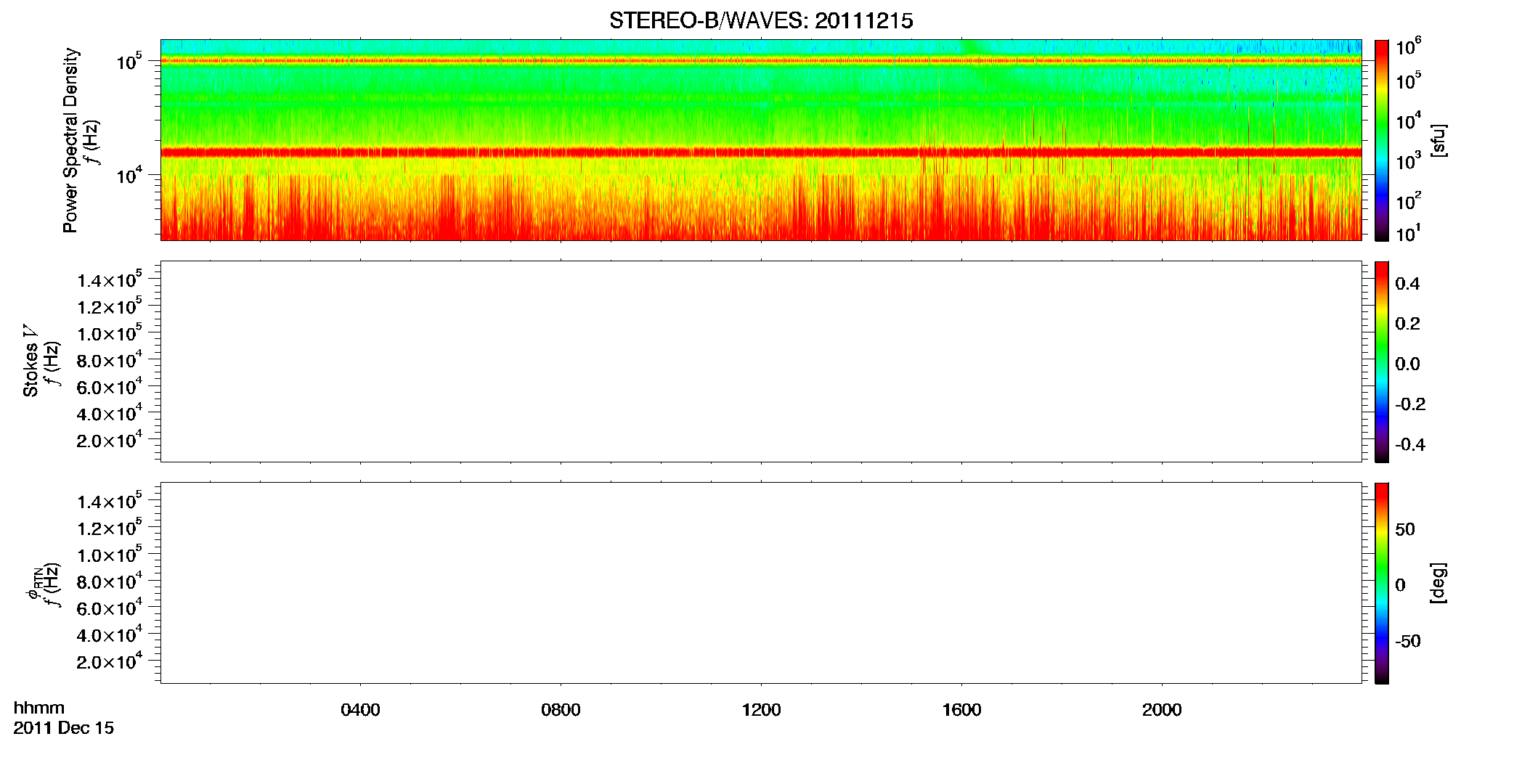Click the phi RTN degree colorbar
This screenshot has width=1522, height=784.
tap(1382, 583)
